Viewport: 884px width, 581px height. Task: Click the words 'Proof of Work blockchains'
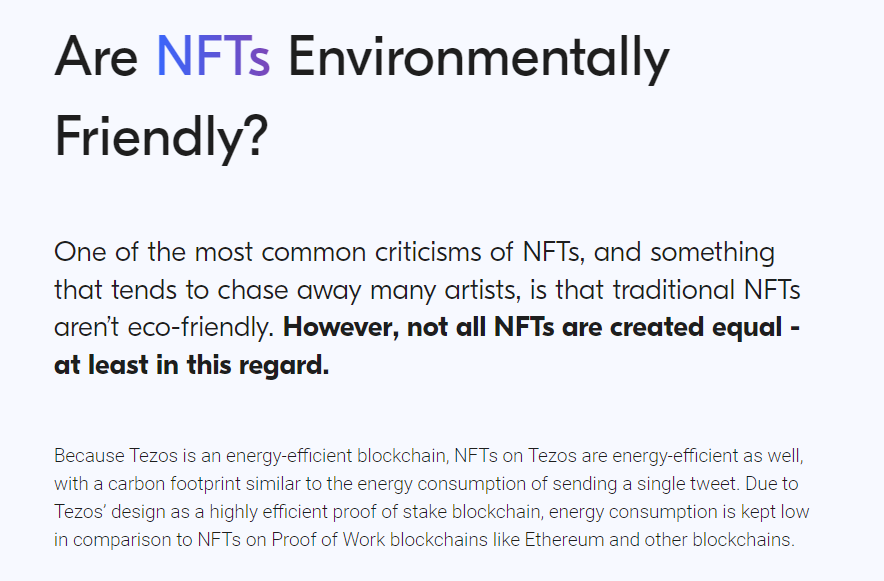click(379, 540)
